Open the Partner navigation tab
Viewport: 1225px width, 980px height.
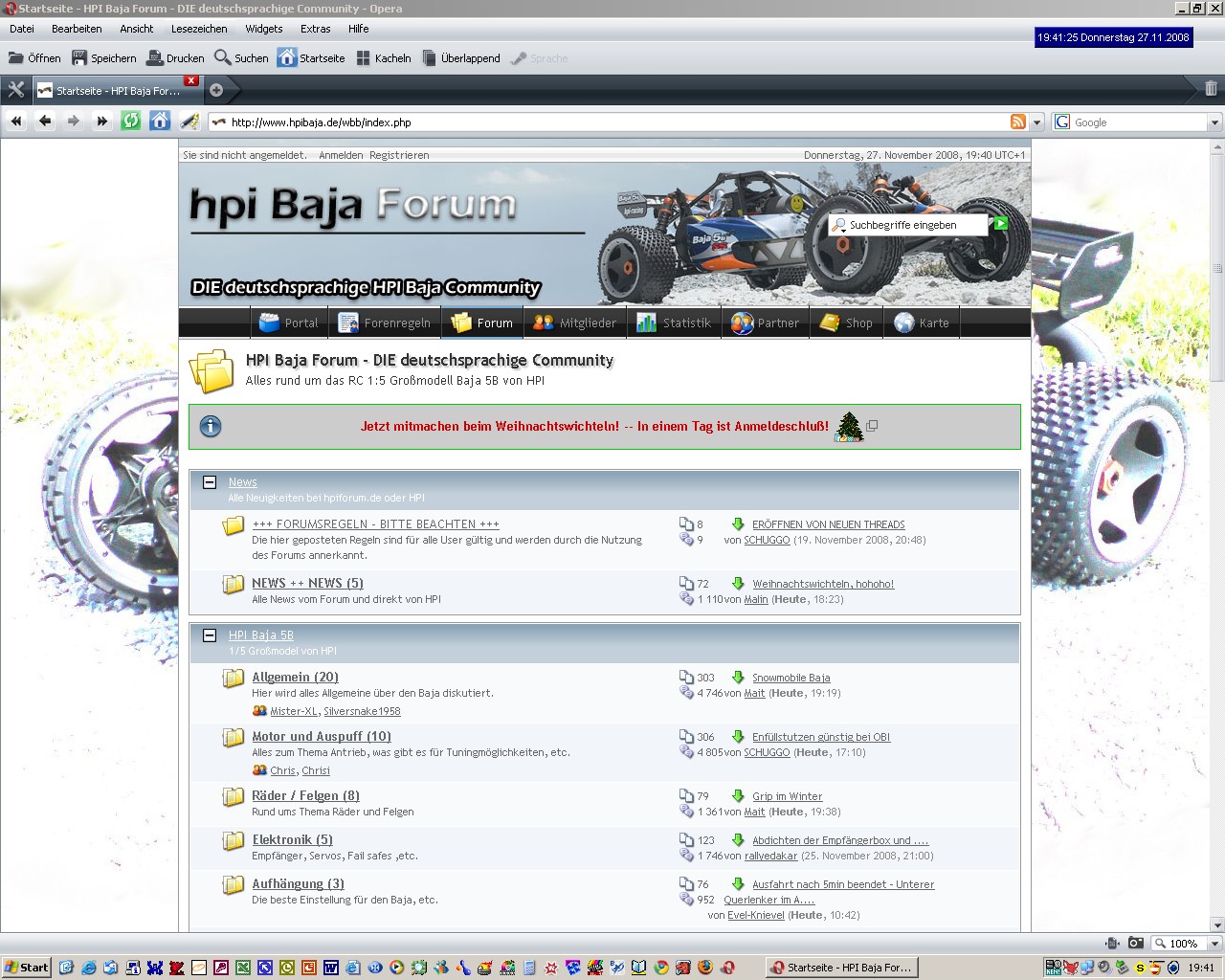click(x=766, y=323)
